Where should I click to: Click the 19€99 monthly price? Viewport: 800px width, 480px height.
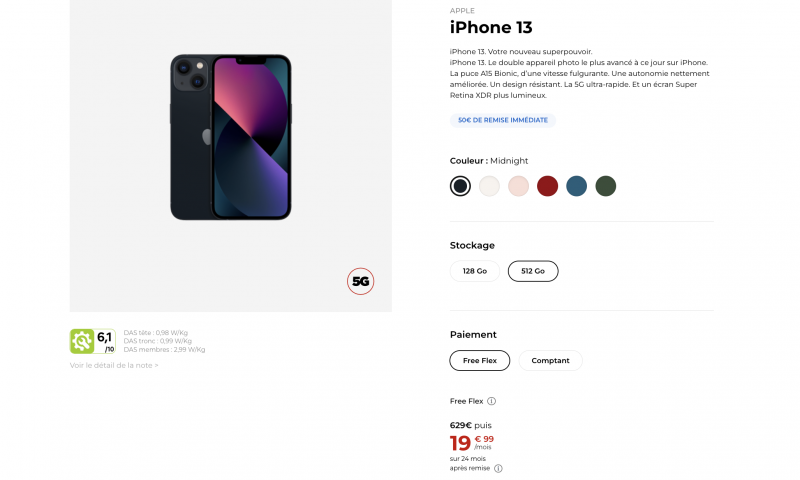tap(471, 443)
